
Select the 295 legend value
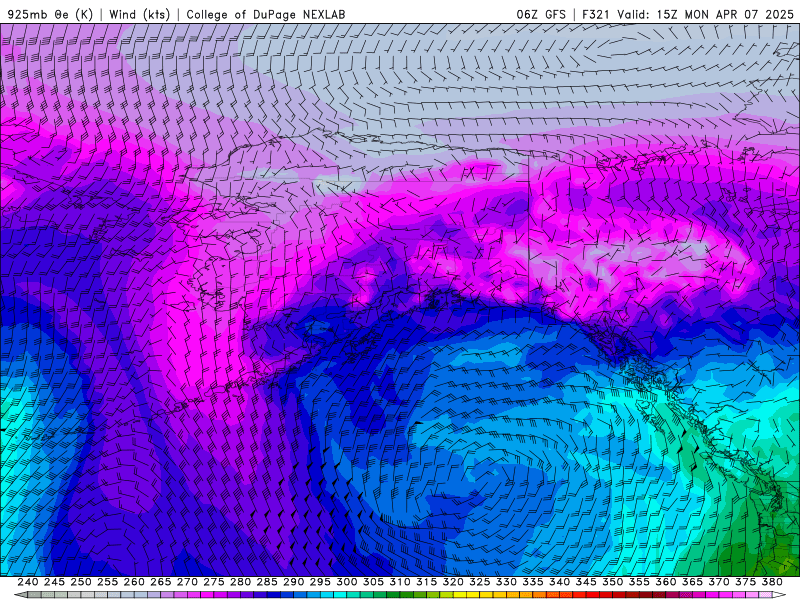(320, 582)
